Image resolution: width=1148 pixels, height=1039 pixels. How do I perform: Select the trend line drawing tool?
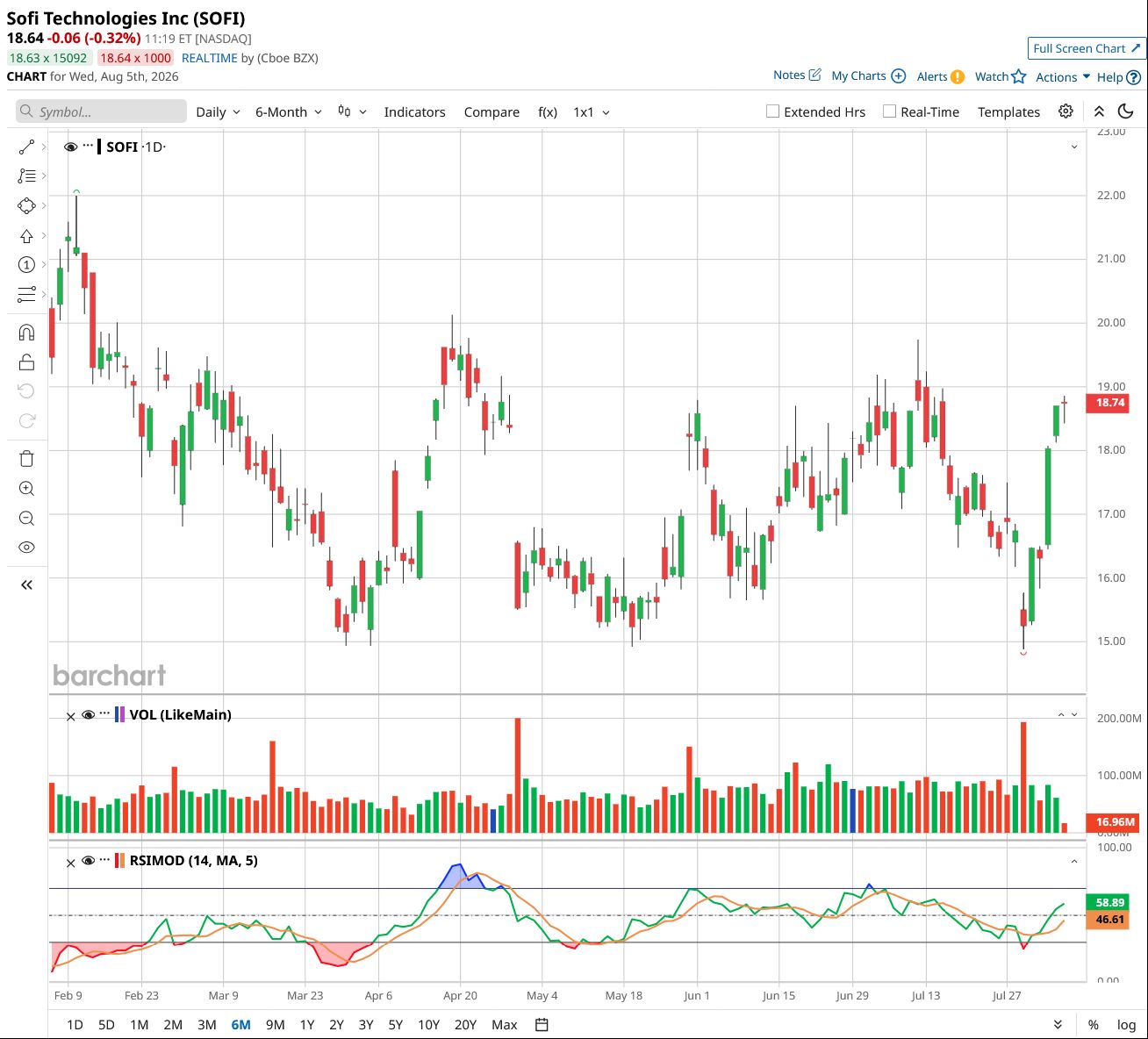(x=26, y=147)
